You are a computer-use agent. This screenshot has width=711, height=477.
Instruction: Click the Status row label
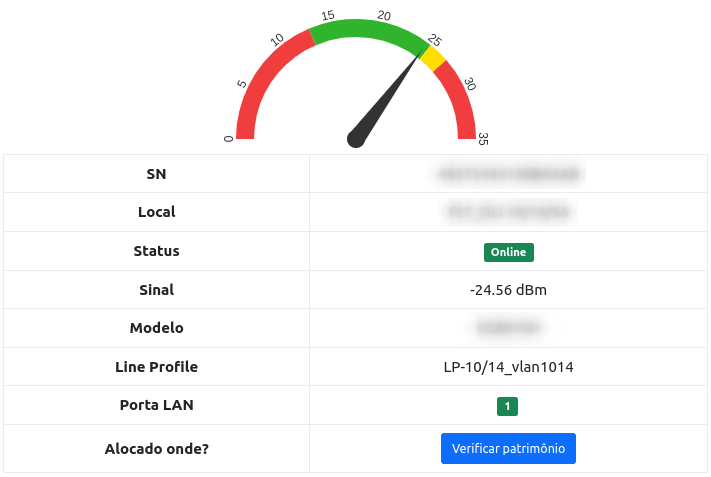point(156,251)
